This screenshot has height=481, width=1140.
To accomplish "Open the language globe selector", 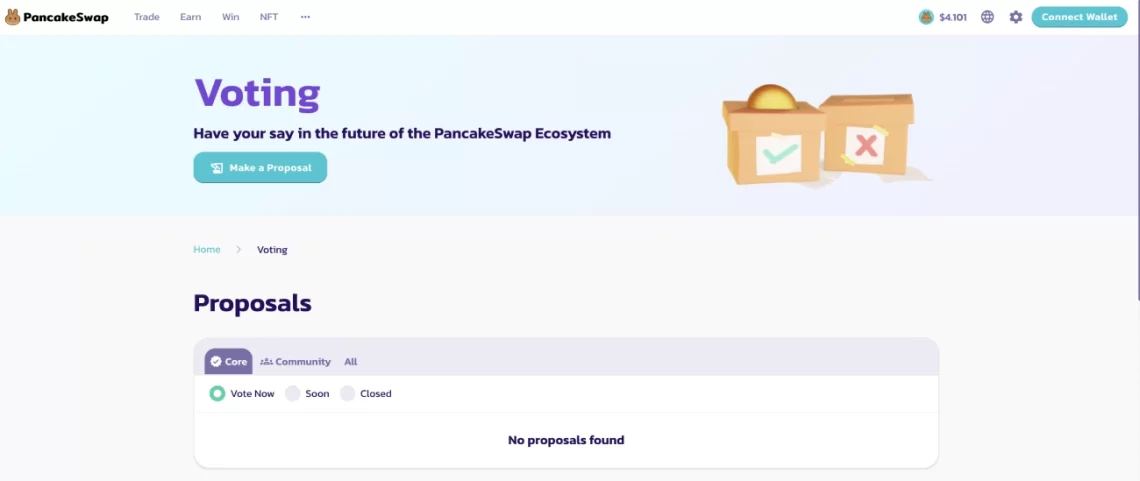I will (987, 17).
